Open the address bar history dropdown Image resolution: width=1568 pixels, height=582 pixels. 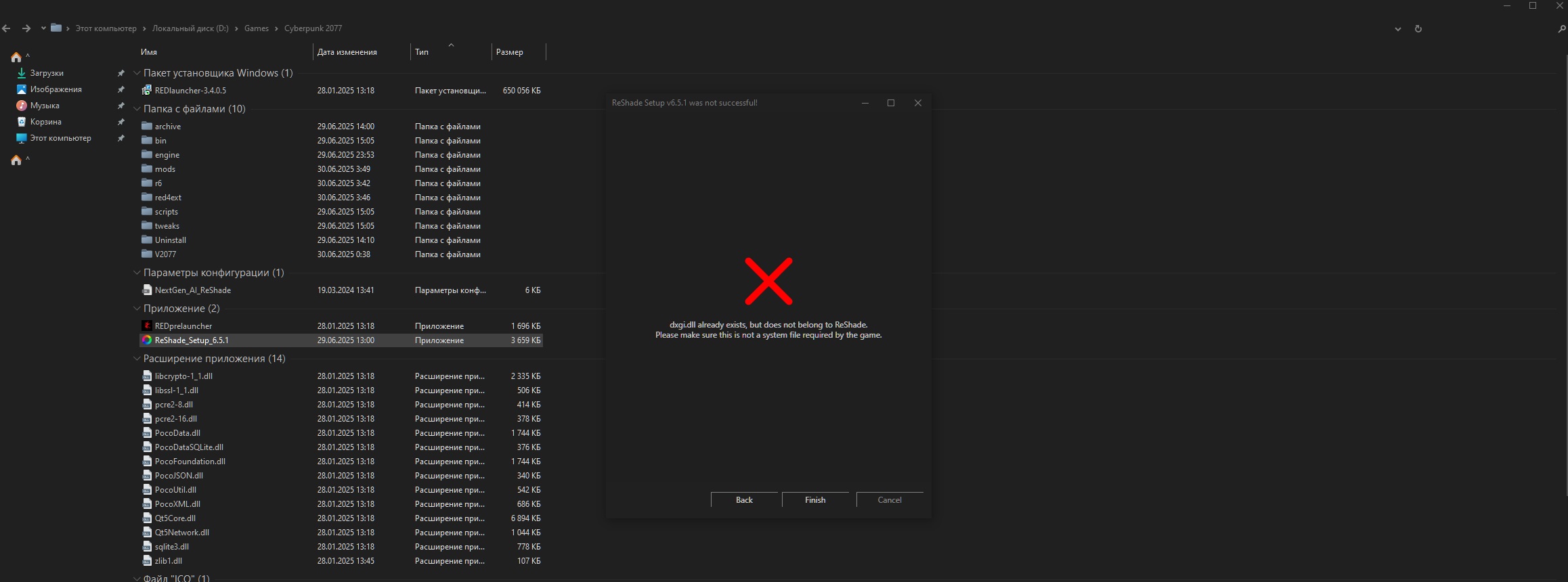[1398, 29]
